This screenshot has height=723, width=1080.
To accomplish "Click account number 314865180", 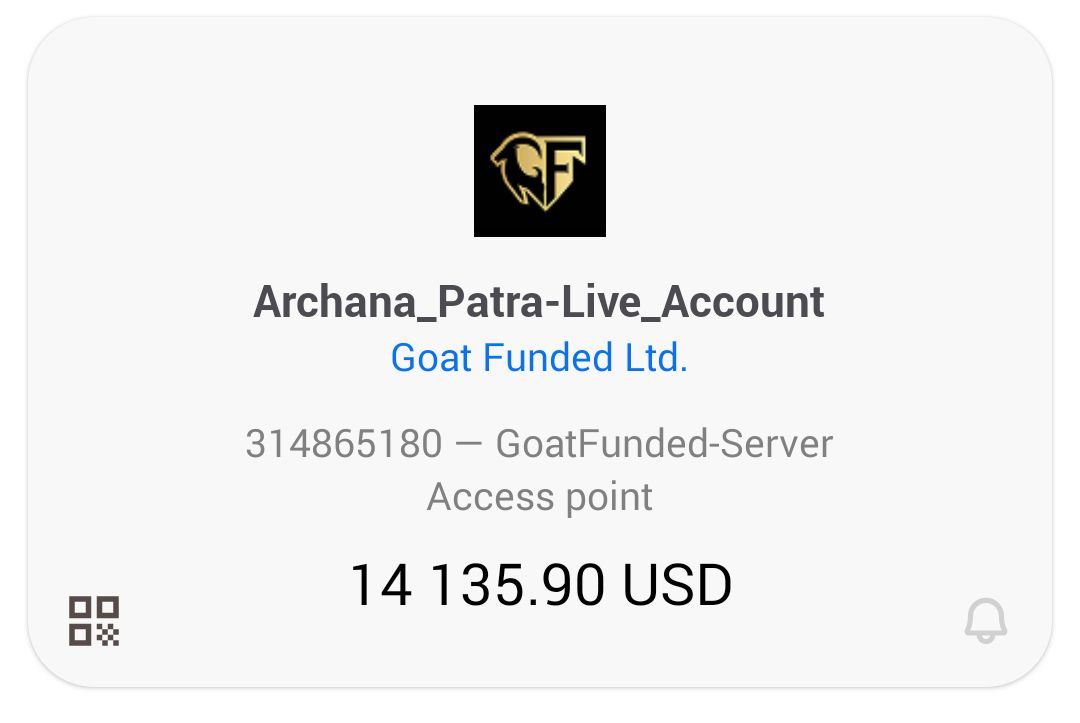I will [343, 443].
